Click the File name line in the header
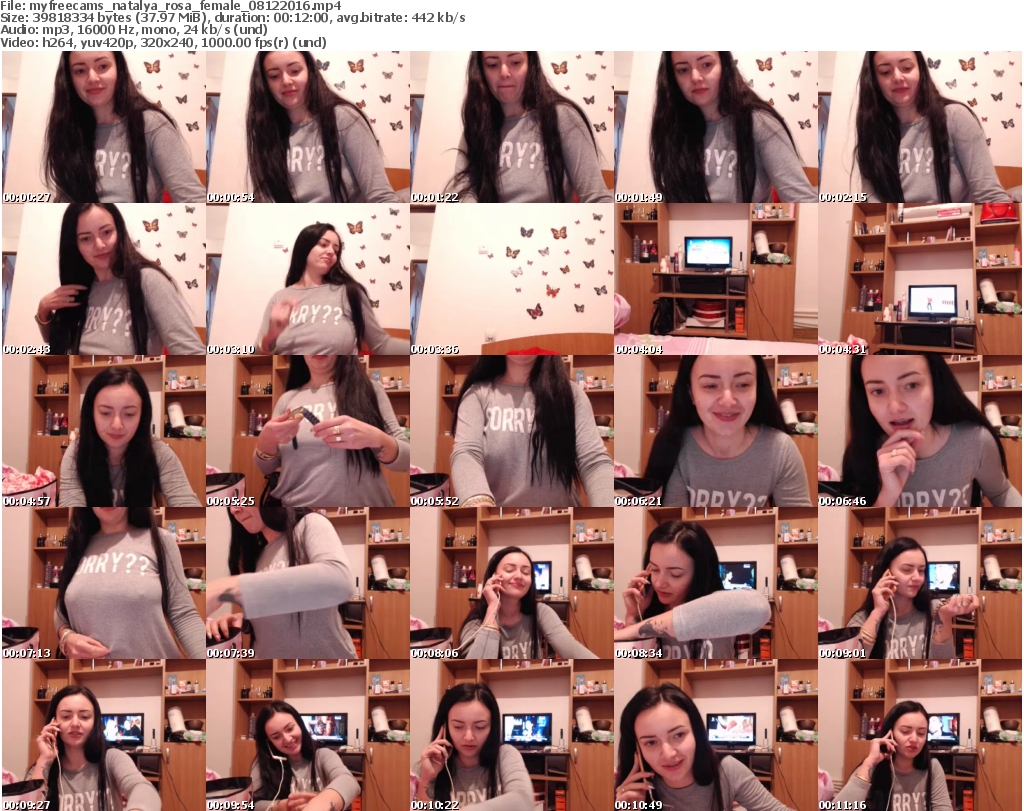Screen dimensions: 1024x811 point(170,6)
